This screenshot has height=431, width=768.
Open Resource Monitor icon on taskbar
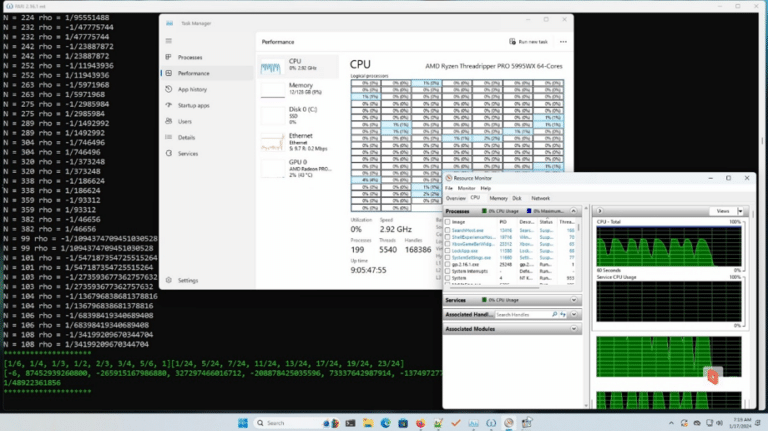point(509,423)
